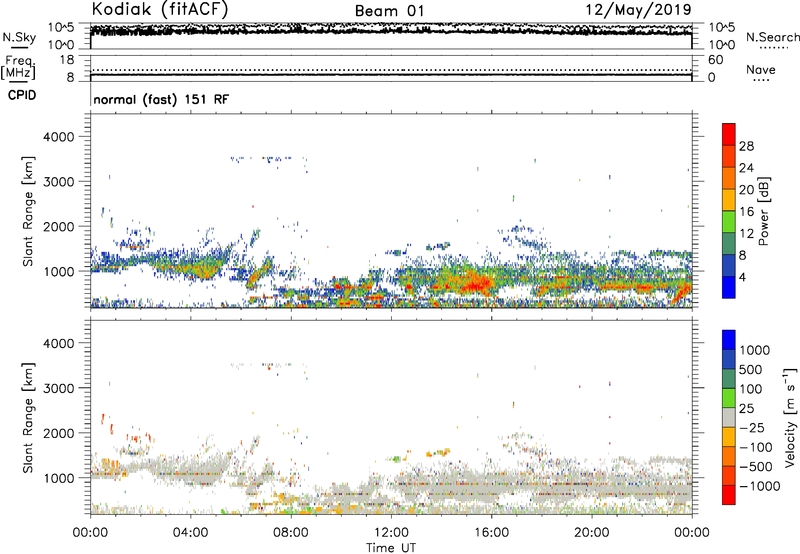Click the "12" power colorbar label
Screen dimensions: 800x554
(x=746, y=234)
